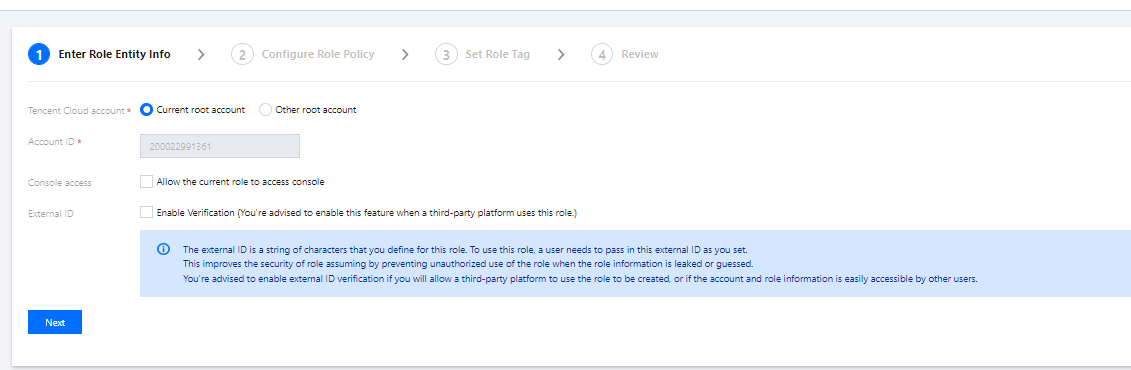Go to the Configure Role Policy step

click(x=318, y=55)
